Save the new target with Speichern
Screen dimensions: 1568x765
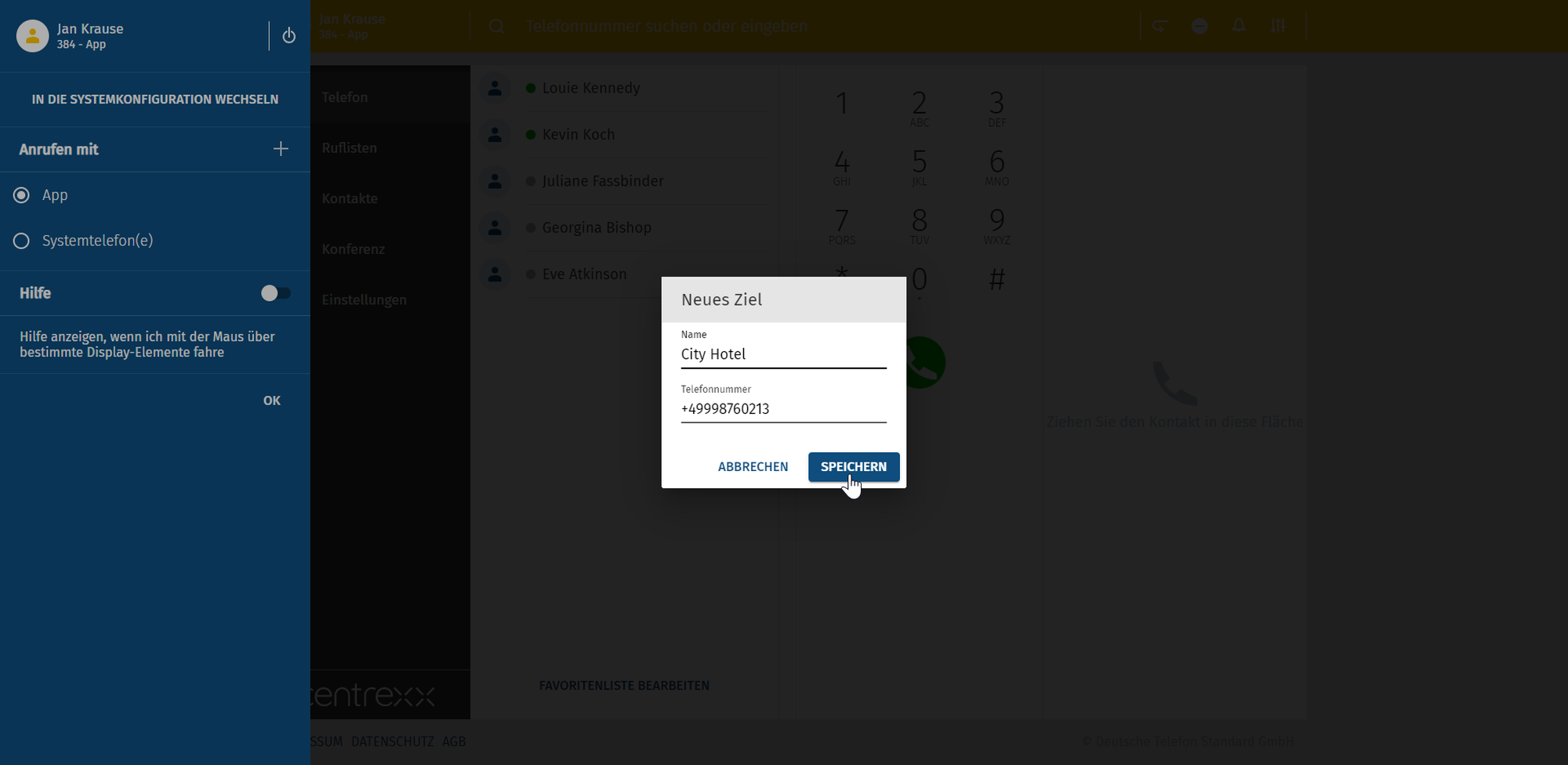853,467
